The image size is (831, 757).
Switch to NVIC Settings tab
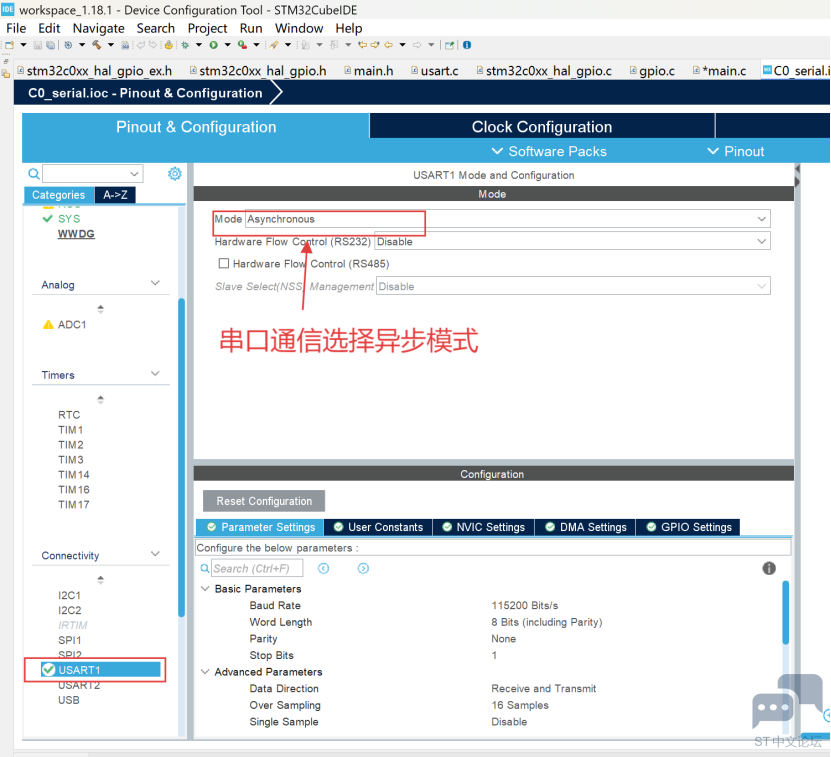pos(483,527)
